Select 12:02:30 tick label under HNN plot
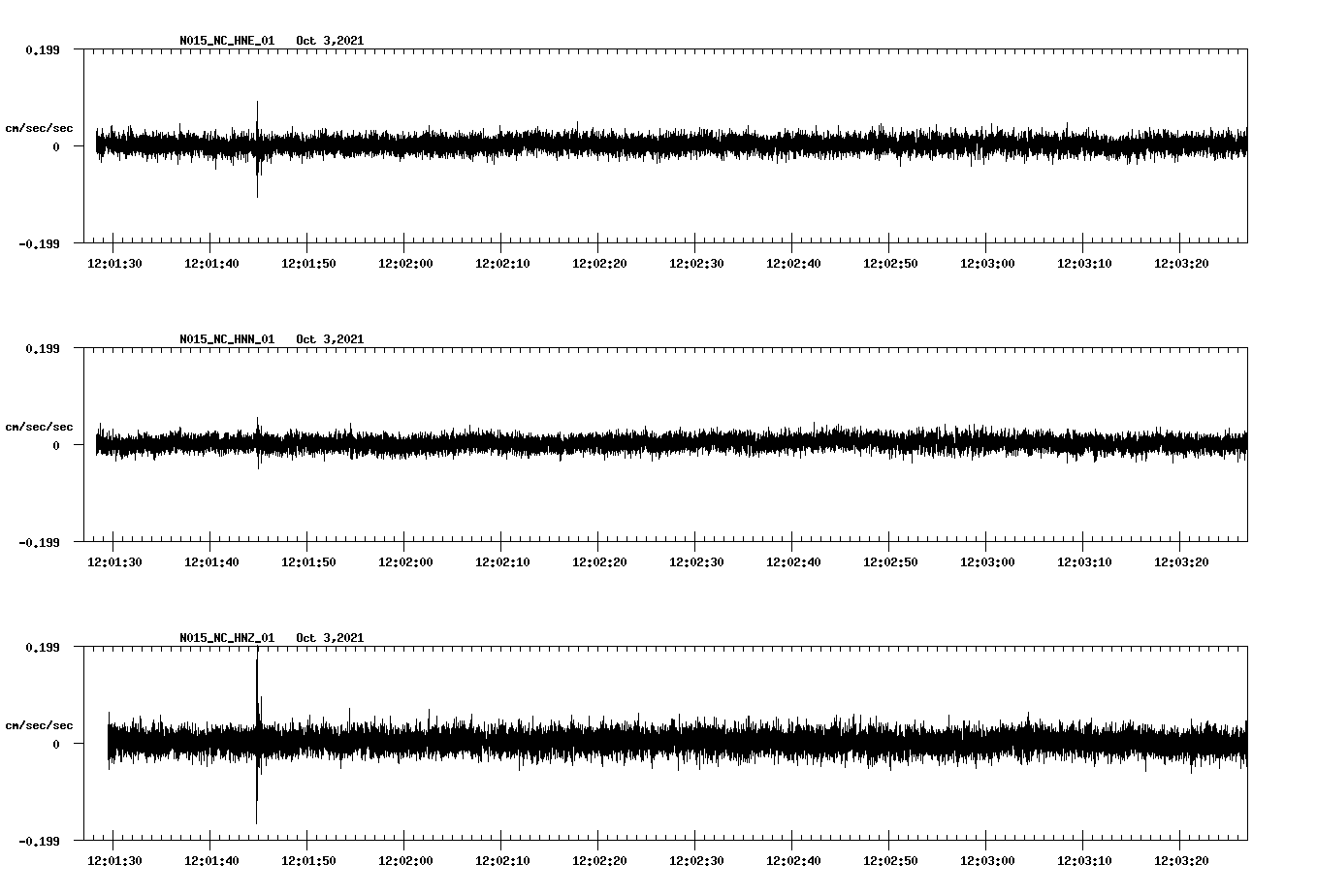 696,562
